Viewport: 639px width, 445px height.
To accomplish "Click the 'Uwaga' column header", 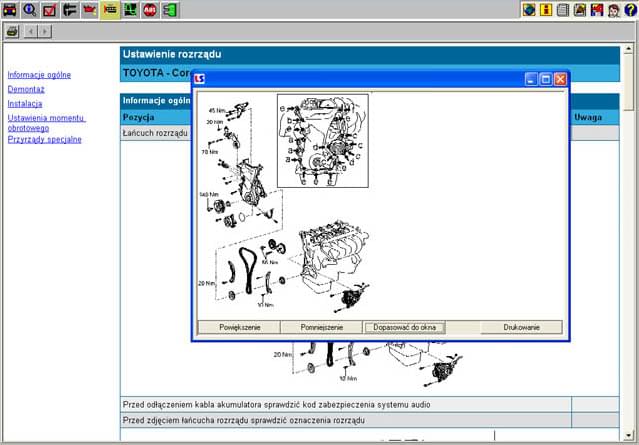I will [588, 117].
